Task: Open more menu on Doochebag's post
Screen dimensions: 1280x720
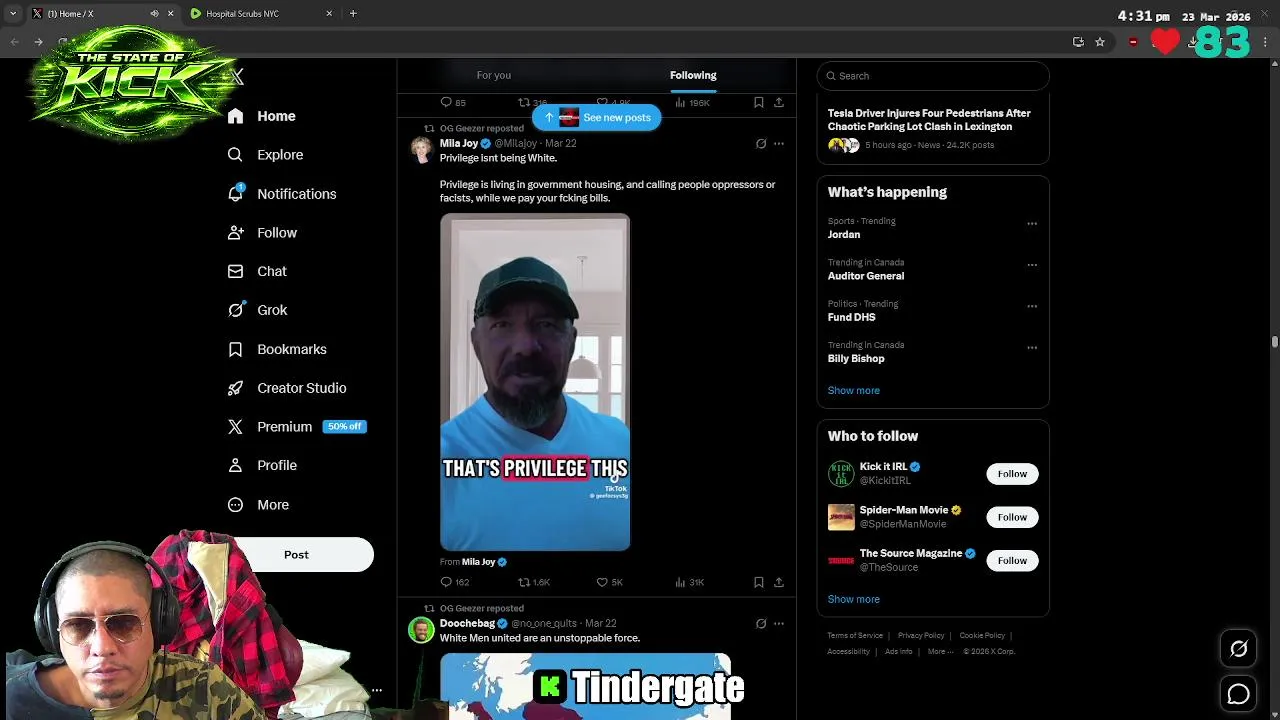Action: click(x=779, y=624)
